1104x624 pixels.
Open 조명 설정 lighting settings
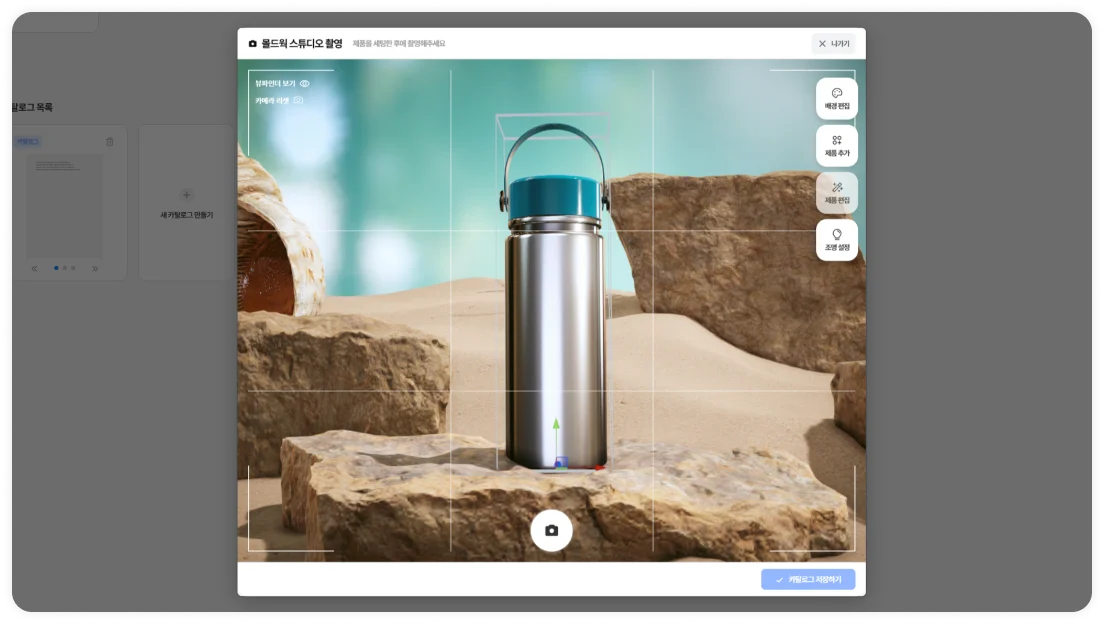pos(836,240)
